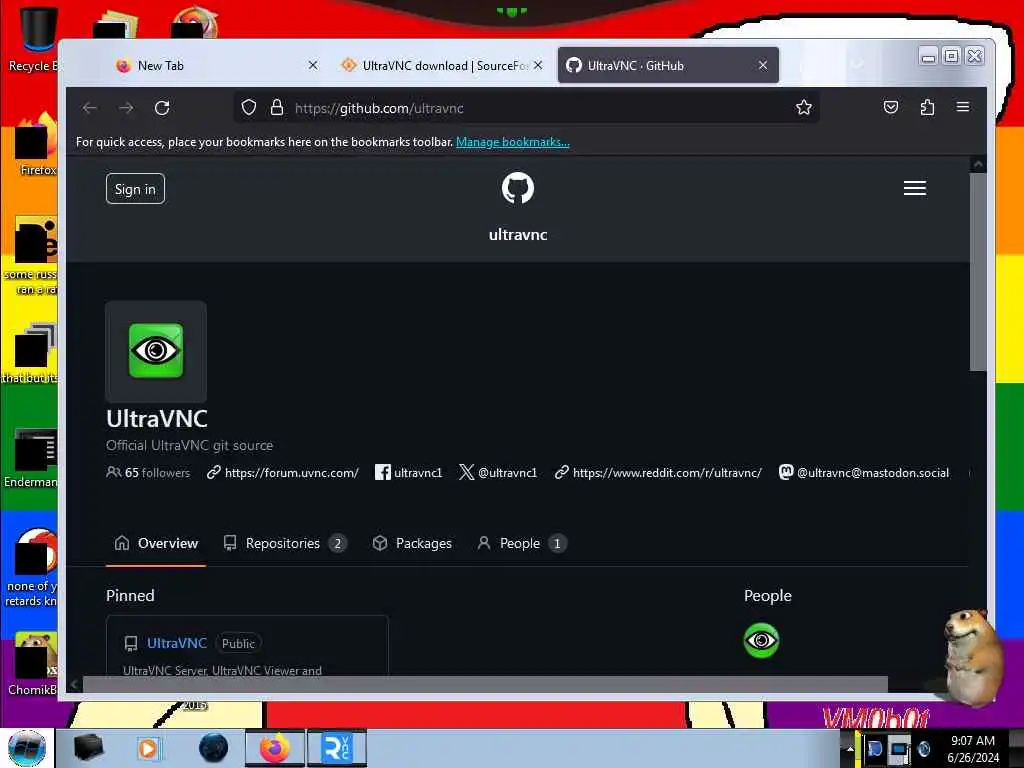Click the UltraVNC green eye avatar
1024x768 pixels.
pos(156,351)
